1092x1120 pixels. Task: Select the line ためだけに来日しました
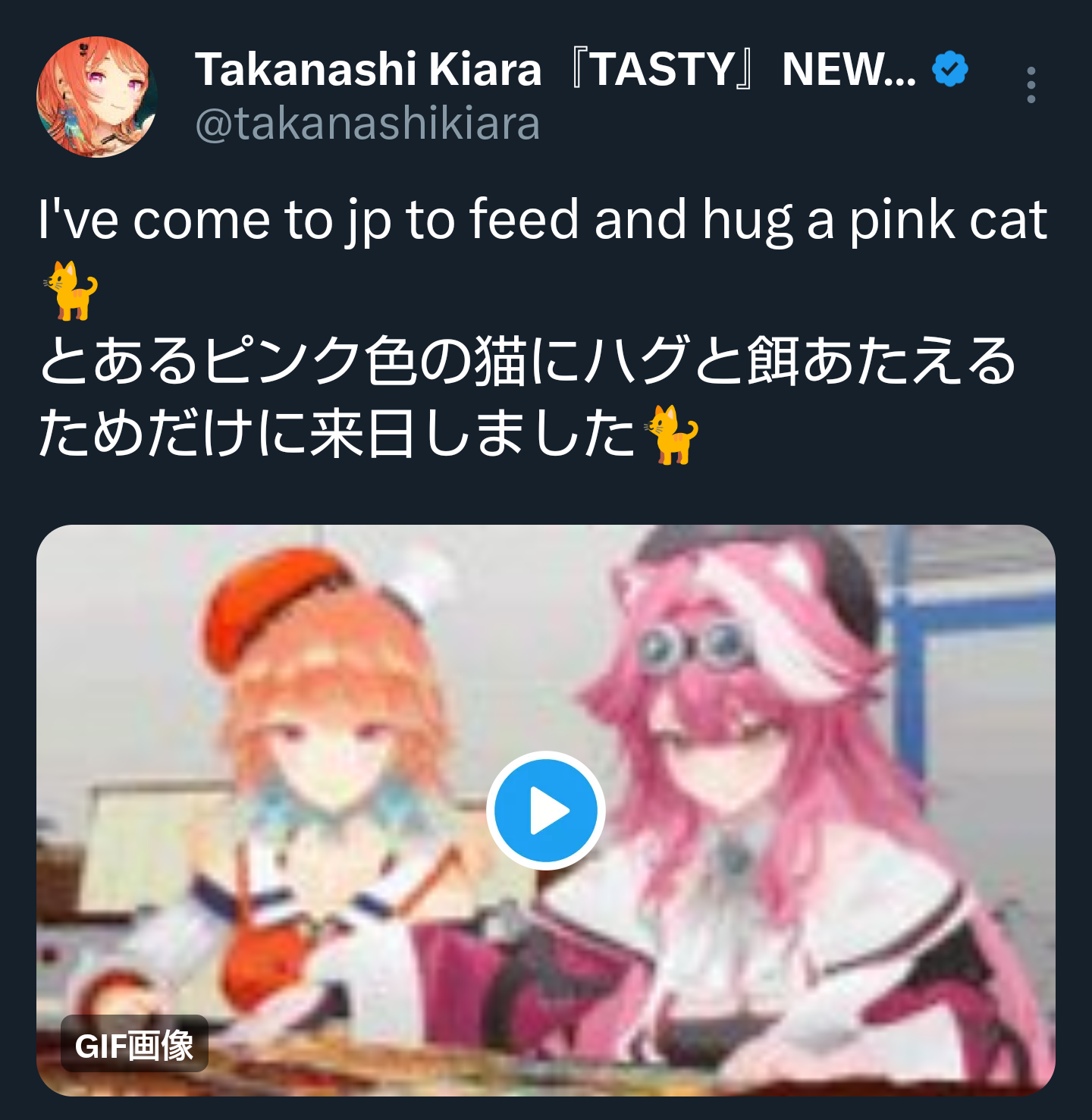coord(337,434)
